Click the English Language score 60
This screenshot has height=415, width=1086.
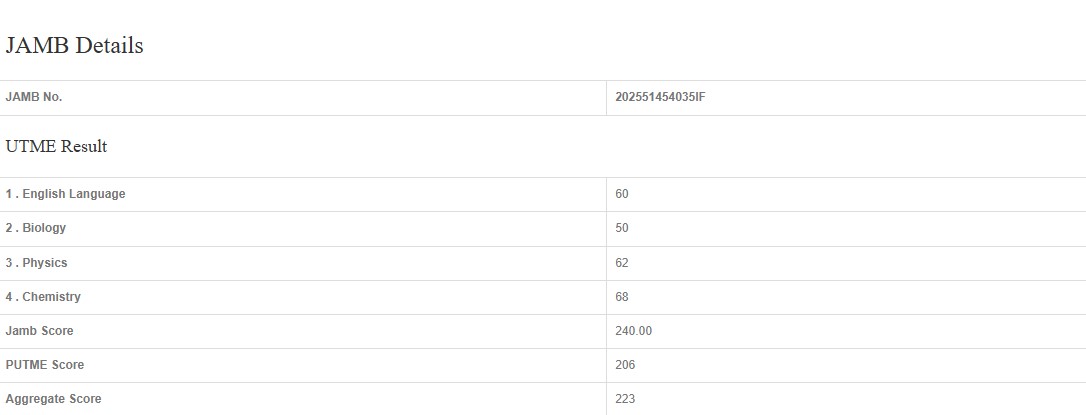(x=622, y=194)
